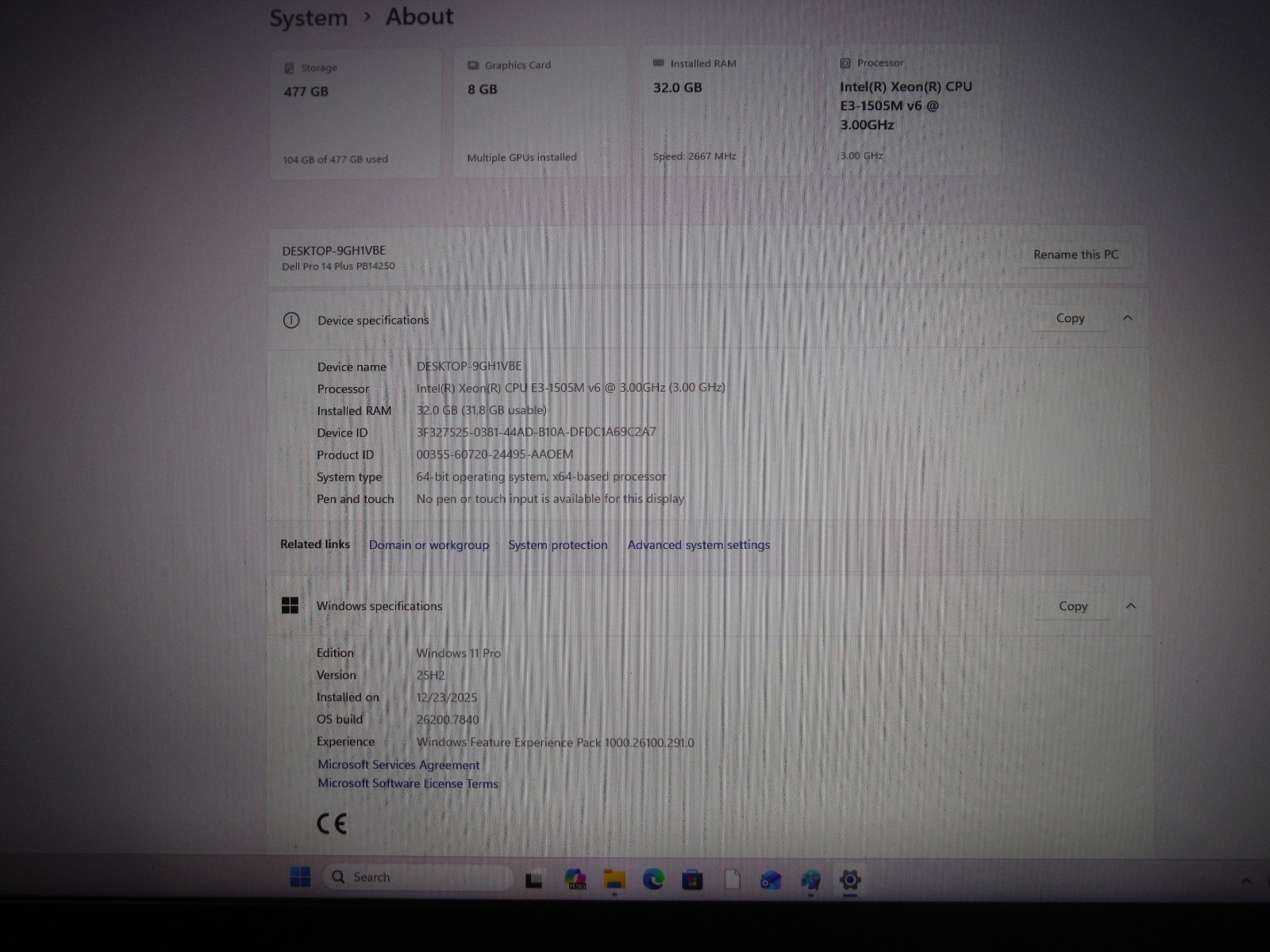
Task: Open the blank document app on taskbar
Action: 732,880
